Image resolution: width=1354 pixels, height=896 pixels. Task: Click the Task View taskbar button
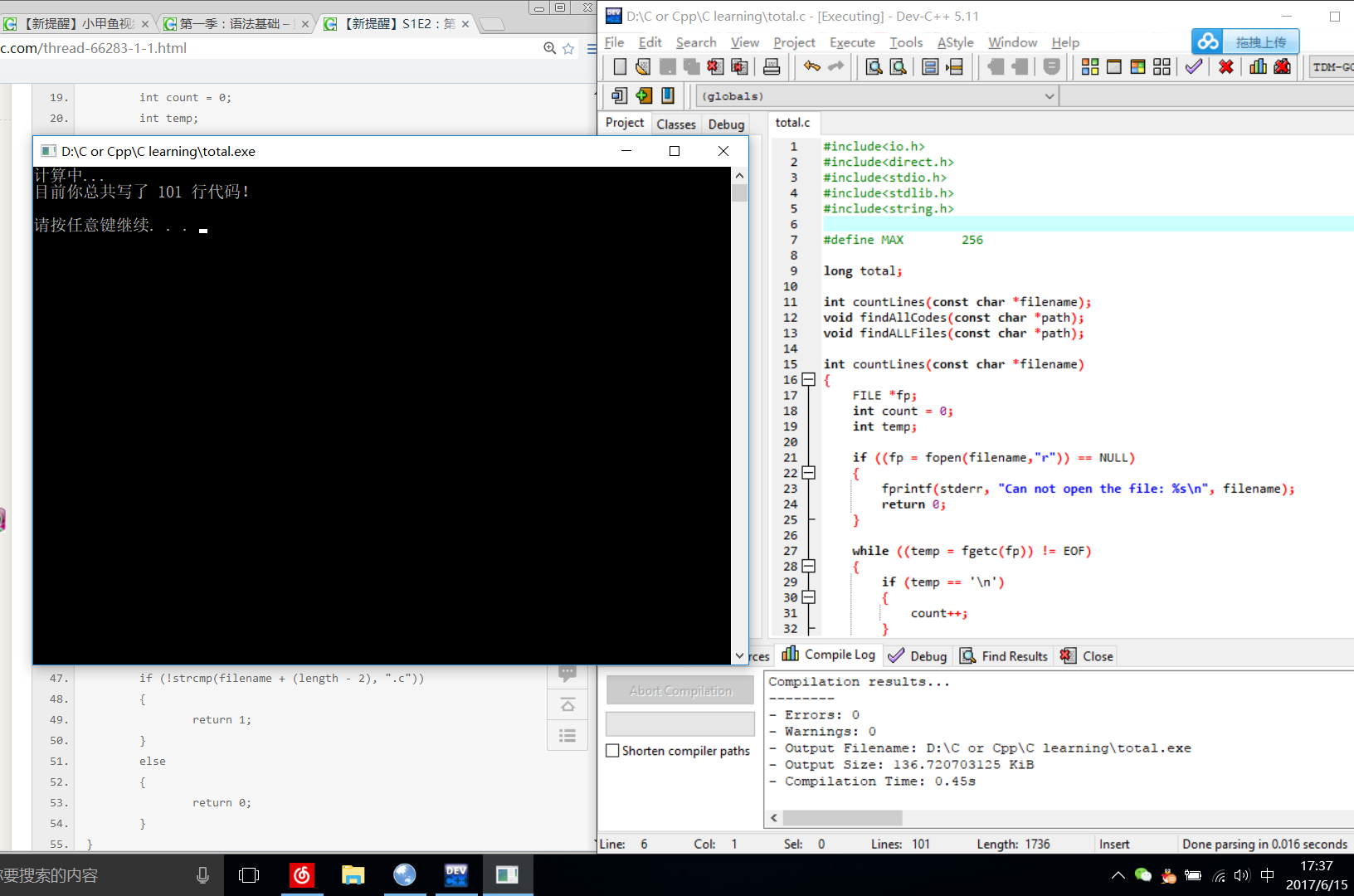point(249,875)
